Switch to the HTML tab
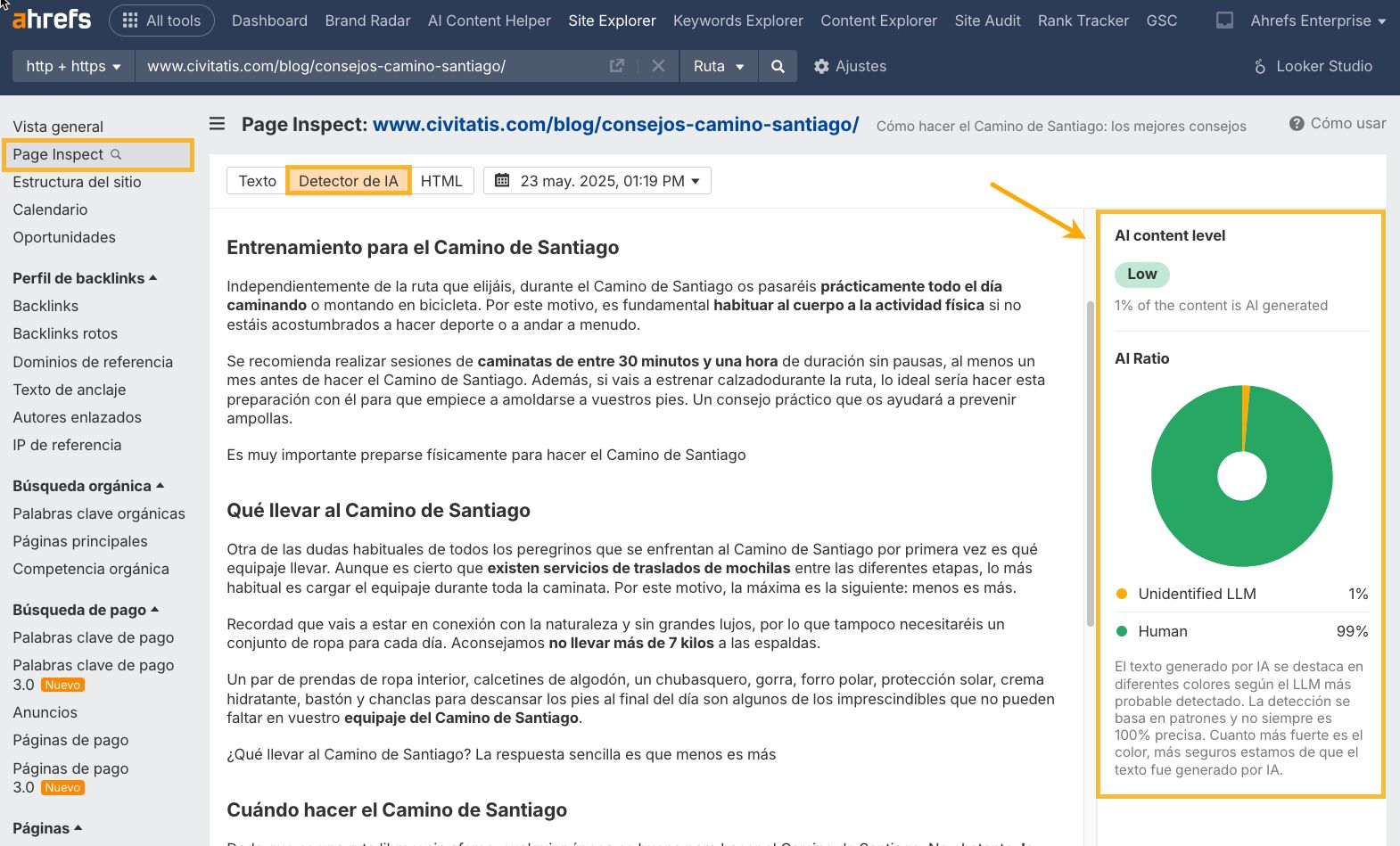Image resolution: width=1400 pixels, height=846 pixels. tap(441, 181)
